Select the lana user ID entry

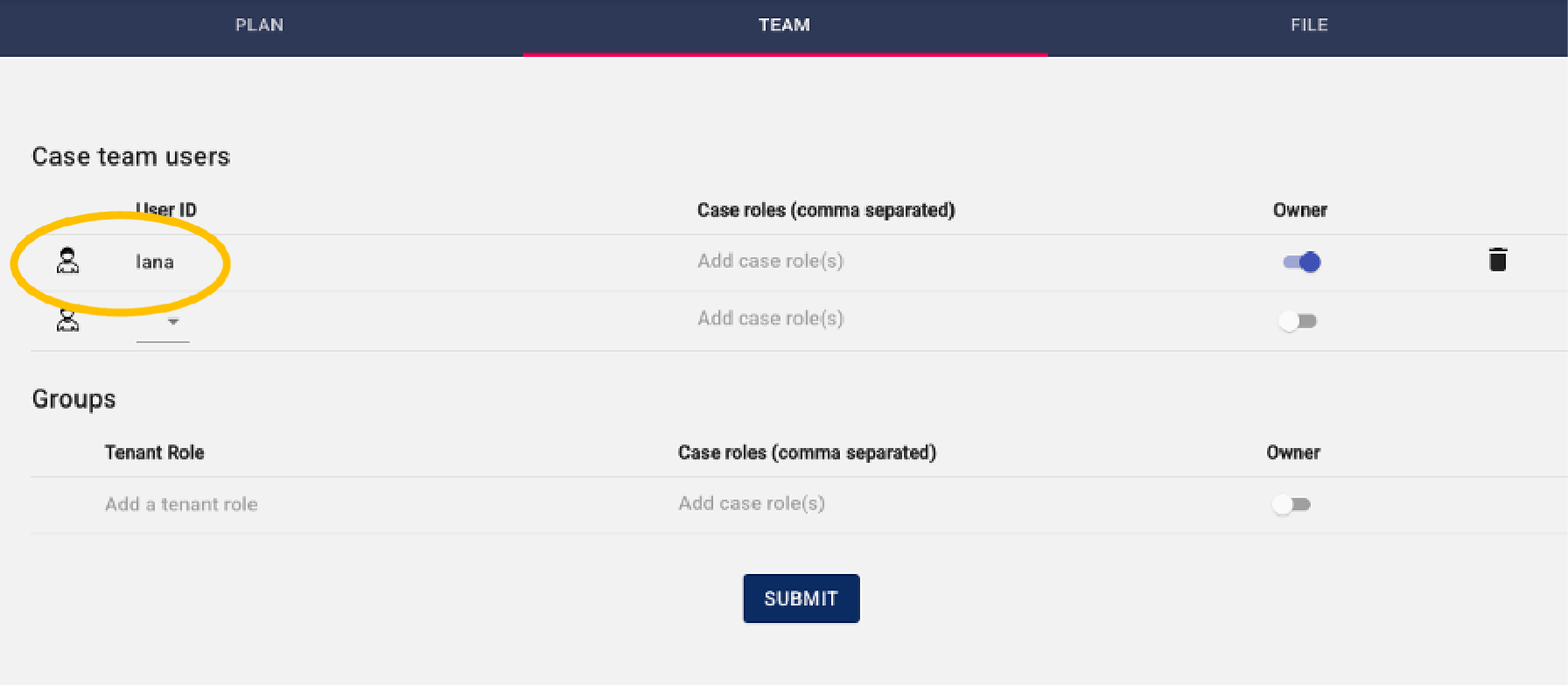point(155,262)
